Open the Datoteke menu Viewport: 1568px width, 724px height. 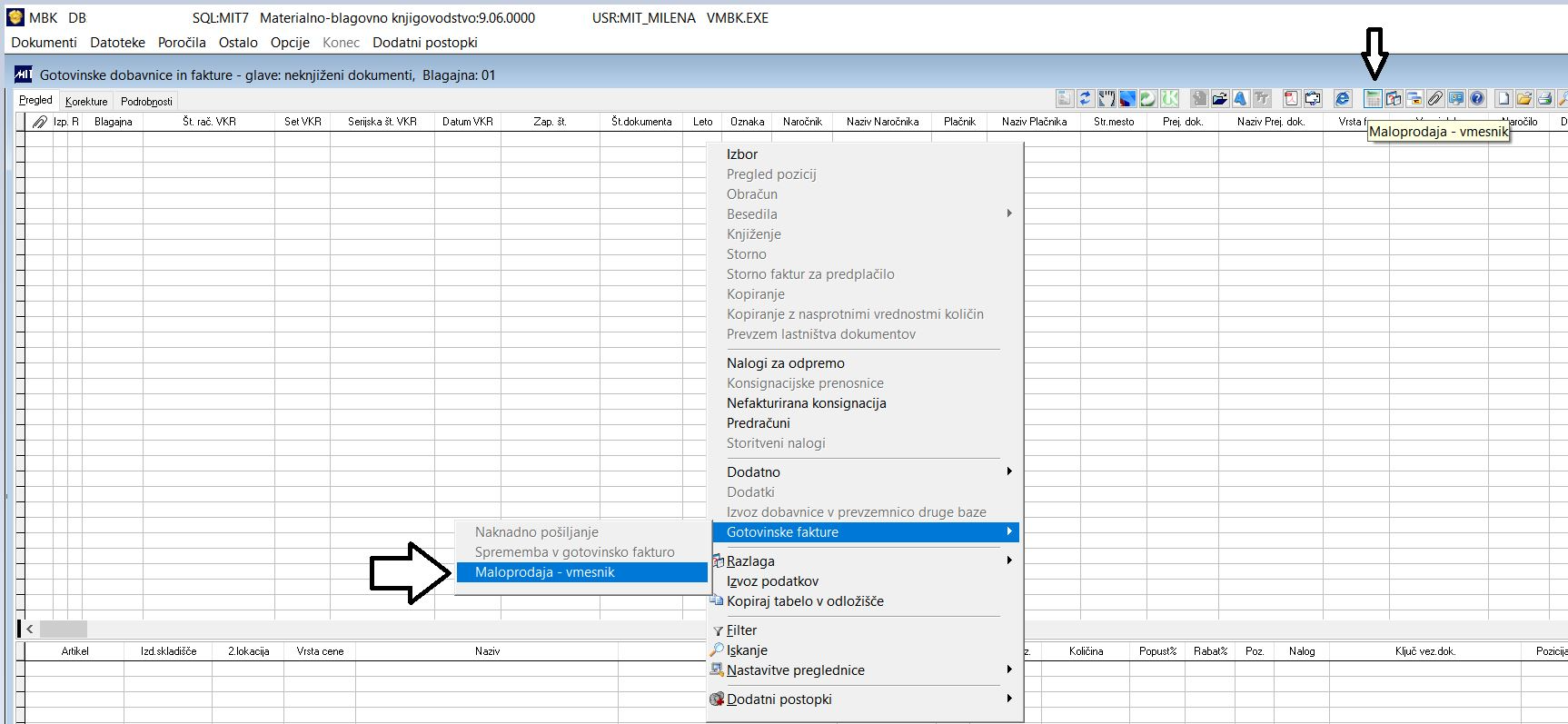117,43
